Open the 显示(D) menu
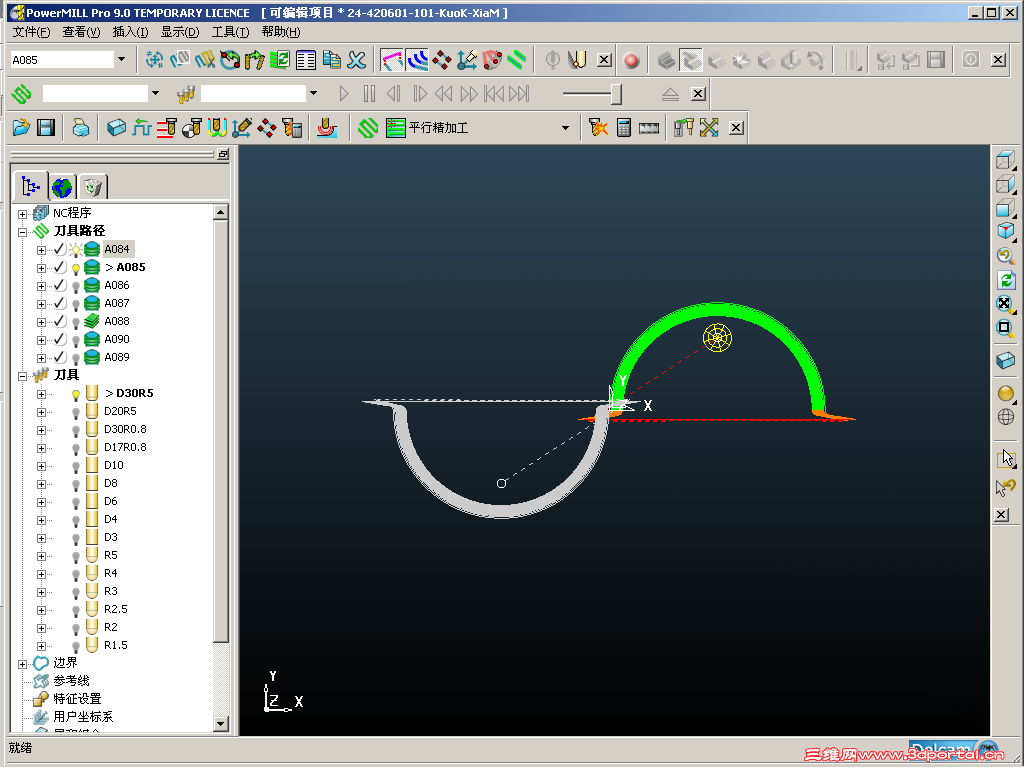The width and height of the screenshot is (1024, 768). pos(180,31)
